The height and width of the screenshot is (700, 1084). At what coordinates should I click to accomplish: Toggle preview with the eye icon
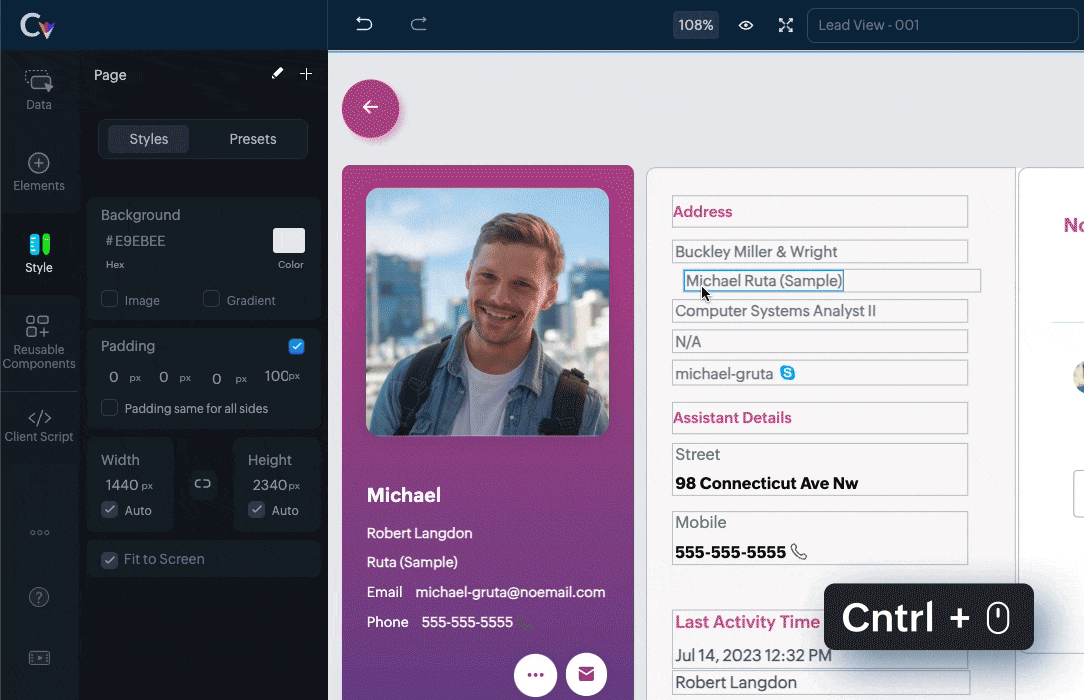(746, 25)
